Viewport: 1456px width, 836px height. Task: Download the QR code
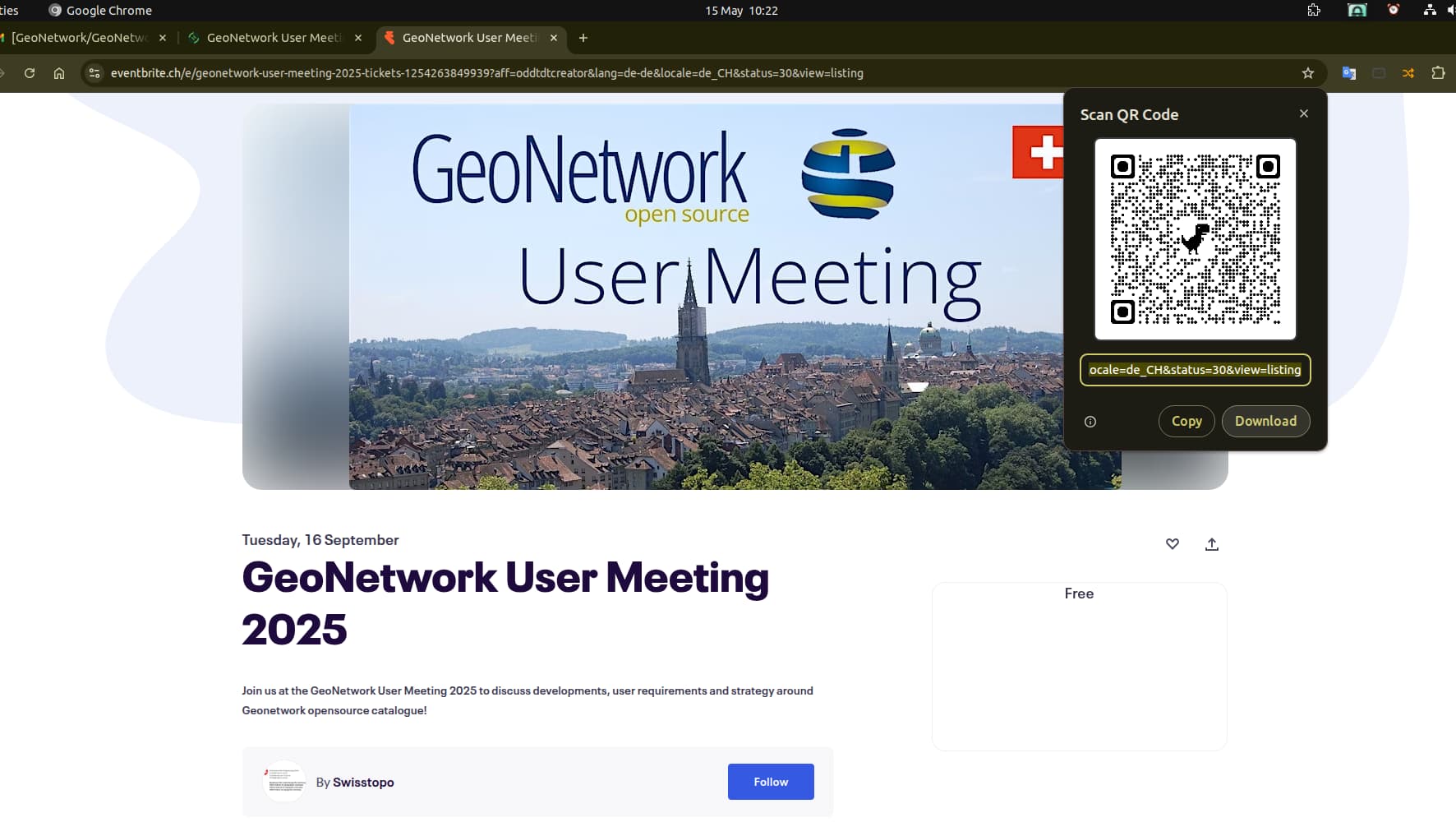coord(1265,421)
